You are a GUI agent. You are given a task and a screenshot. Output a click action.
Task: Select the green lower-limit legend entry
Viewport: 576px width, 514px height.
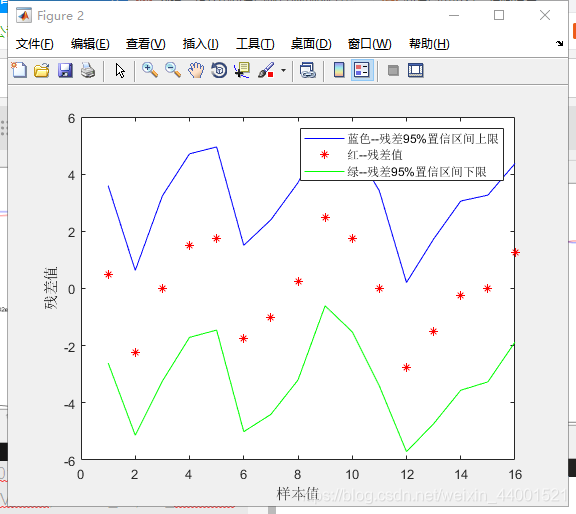[x=395, y=172]
